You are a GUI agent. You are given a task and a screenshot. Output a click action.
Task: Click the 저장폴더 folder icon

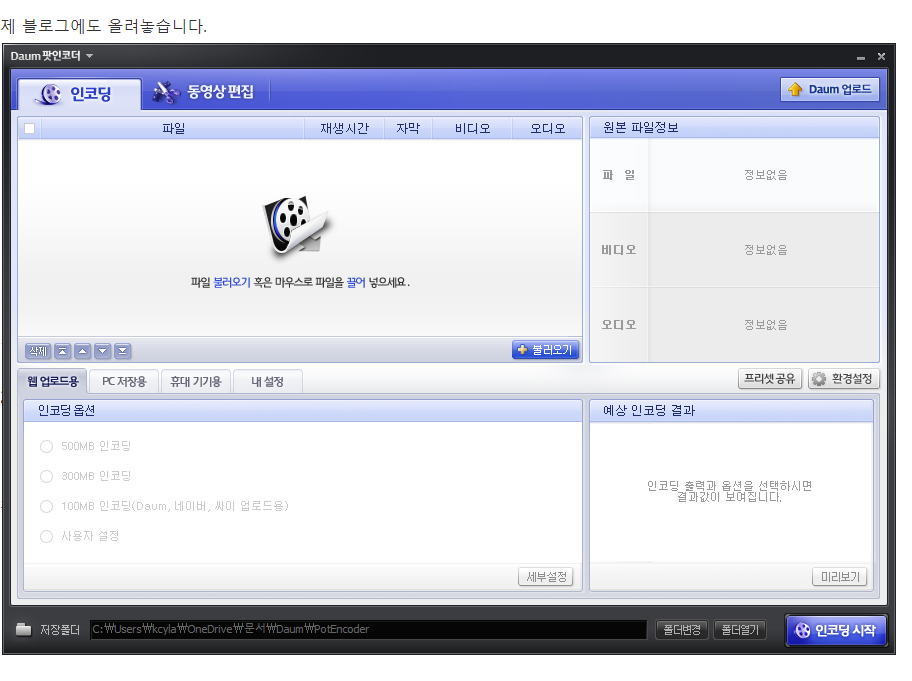[x=23, y=630]
